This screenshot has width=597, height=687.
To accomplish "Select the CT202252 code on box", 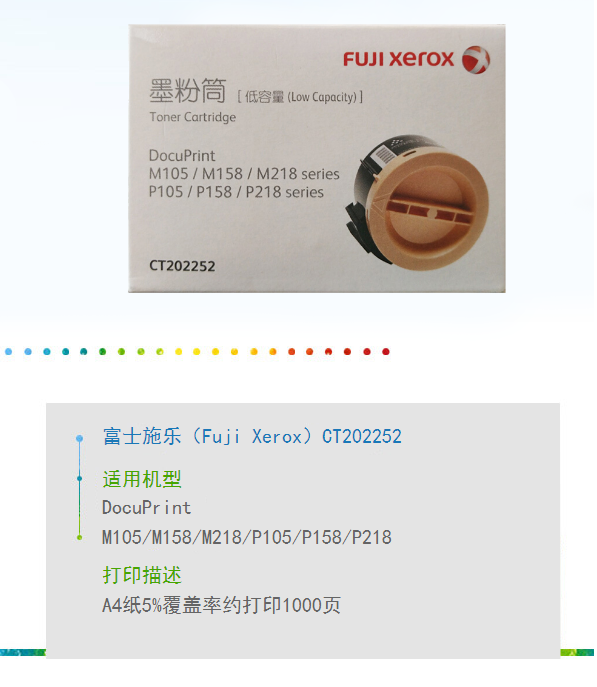I will 182,266.
